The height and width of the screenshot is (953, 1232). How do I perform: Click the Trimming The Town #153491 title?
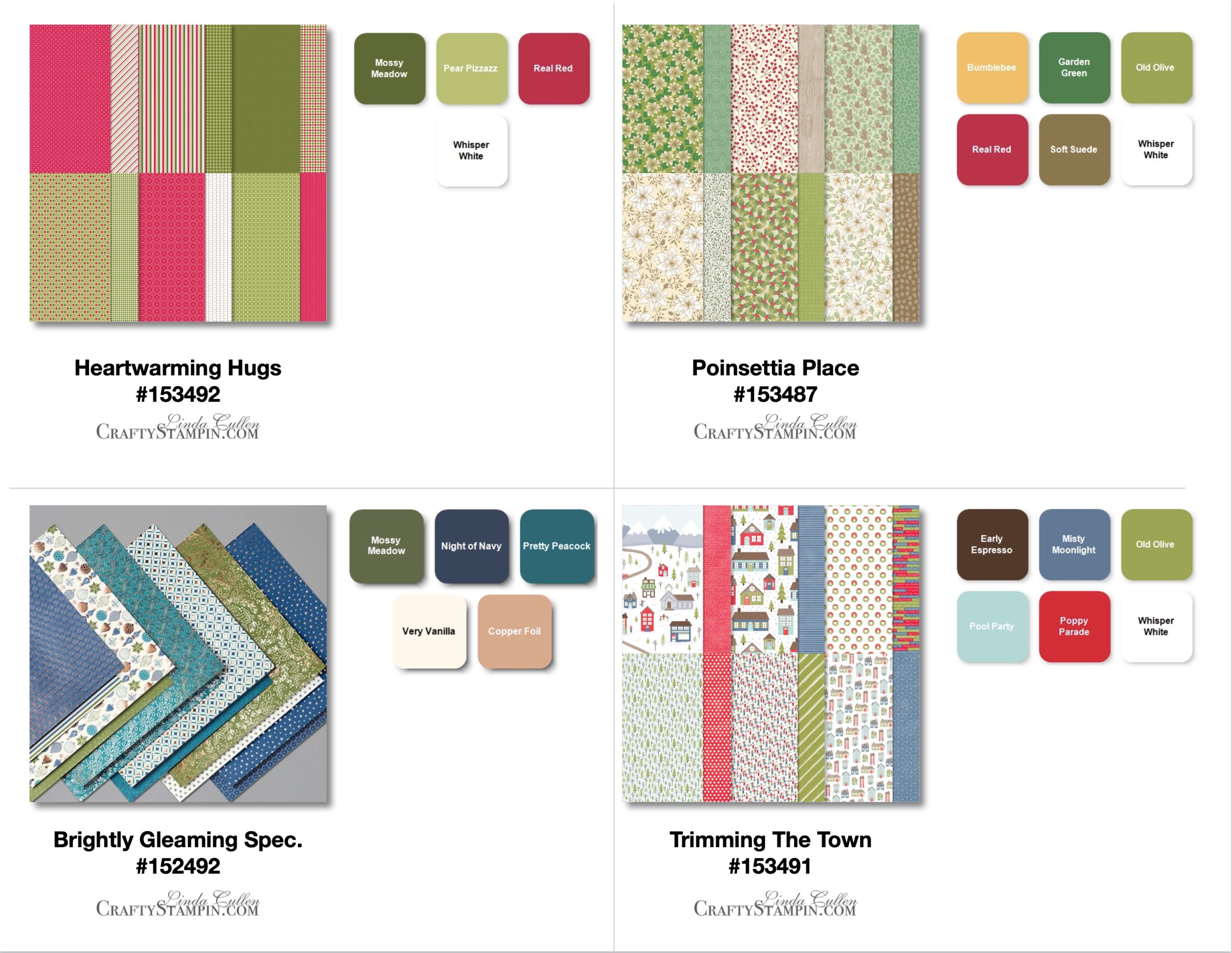(770, 852)
